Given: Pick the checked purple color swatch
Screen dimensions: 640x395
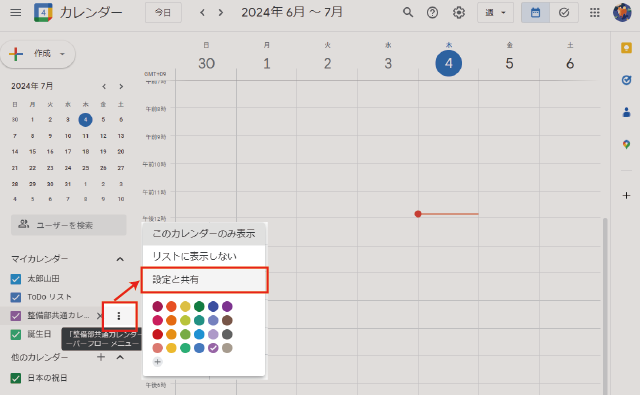Looking at the screenshot, I should 213,348.
